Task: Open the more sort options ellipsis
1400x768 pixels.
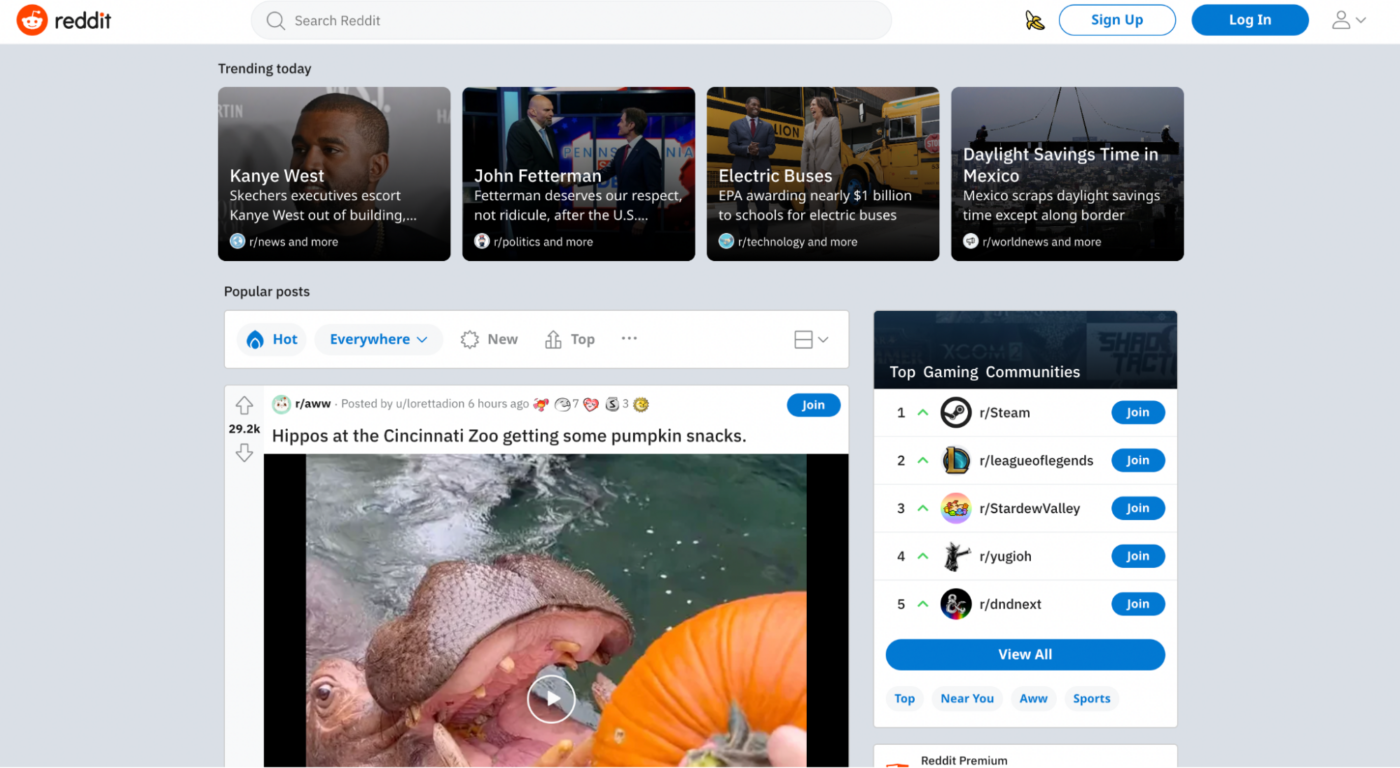Action: (x=629, y=339)
